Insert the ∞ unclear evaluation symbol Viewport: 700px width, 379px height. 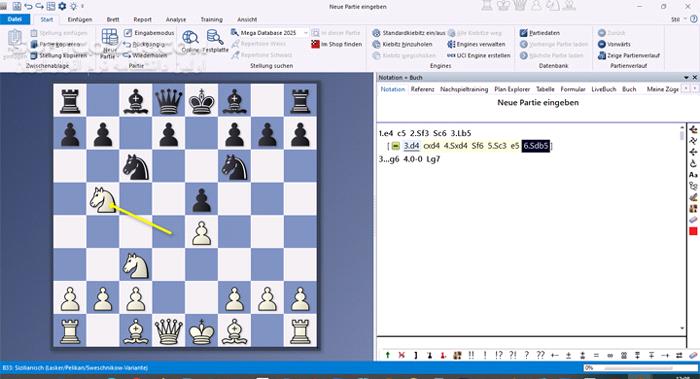610,355
